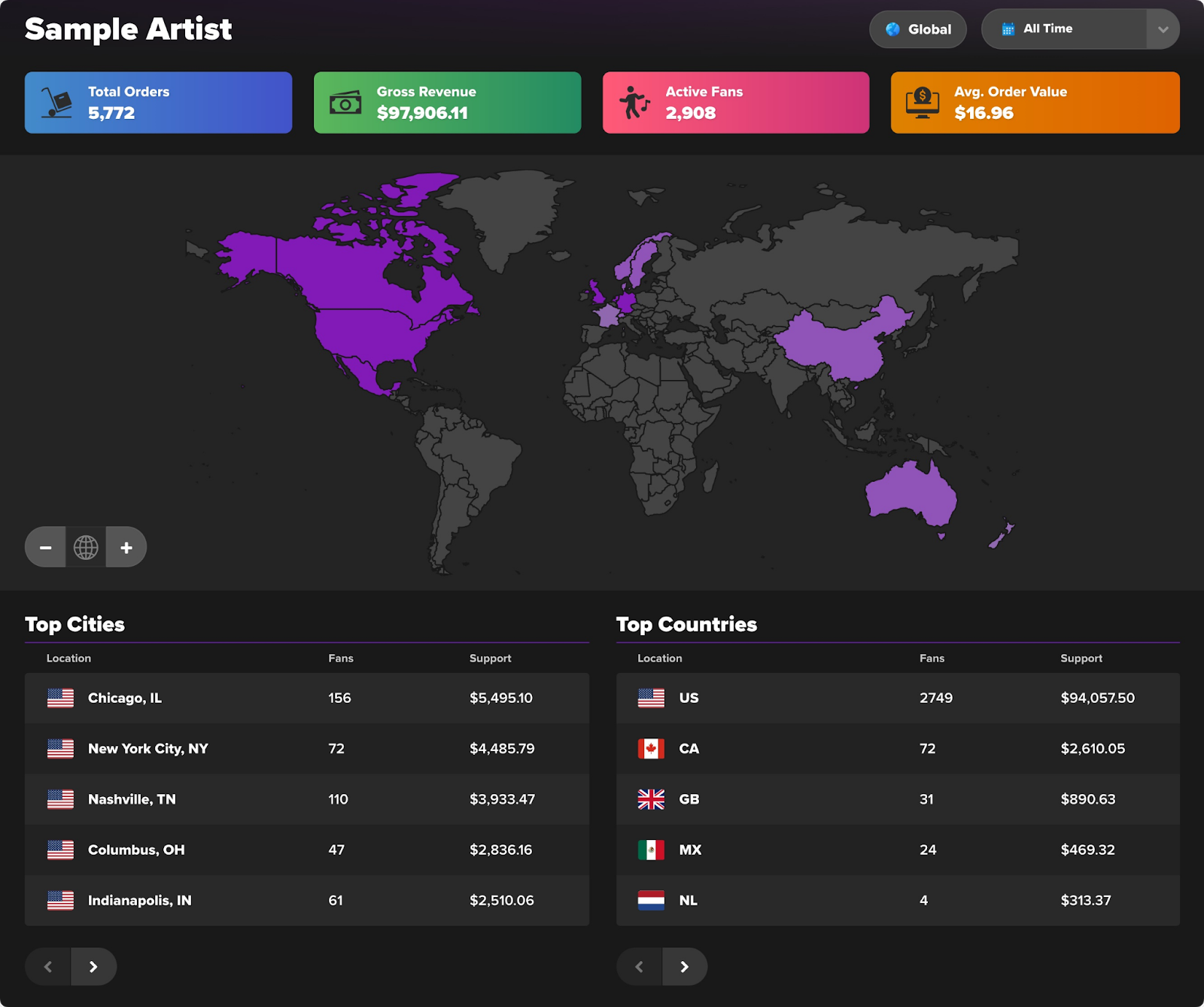
Task: Click the Active Fans dancing figure icon
Action: pyautogui.click(x=634, y=103)
